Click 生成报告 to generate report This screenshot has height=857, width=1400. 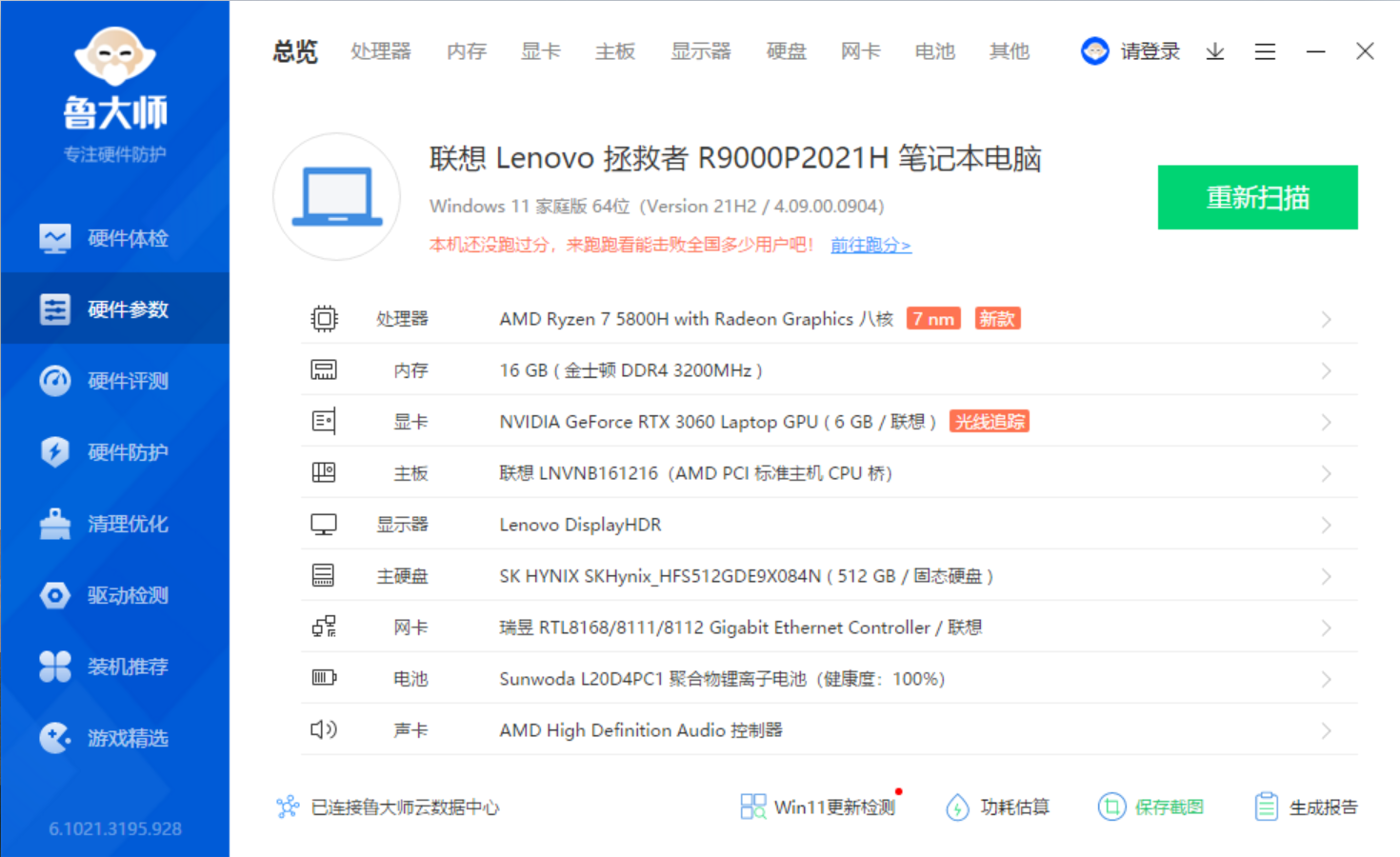tap(1306, 807)
